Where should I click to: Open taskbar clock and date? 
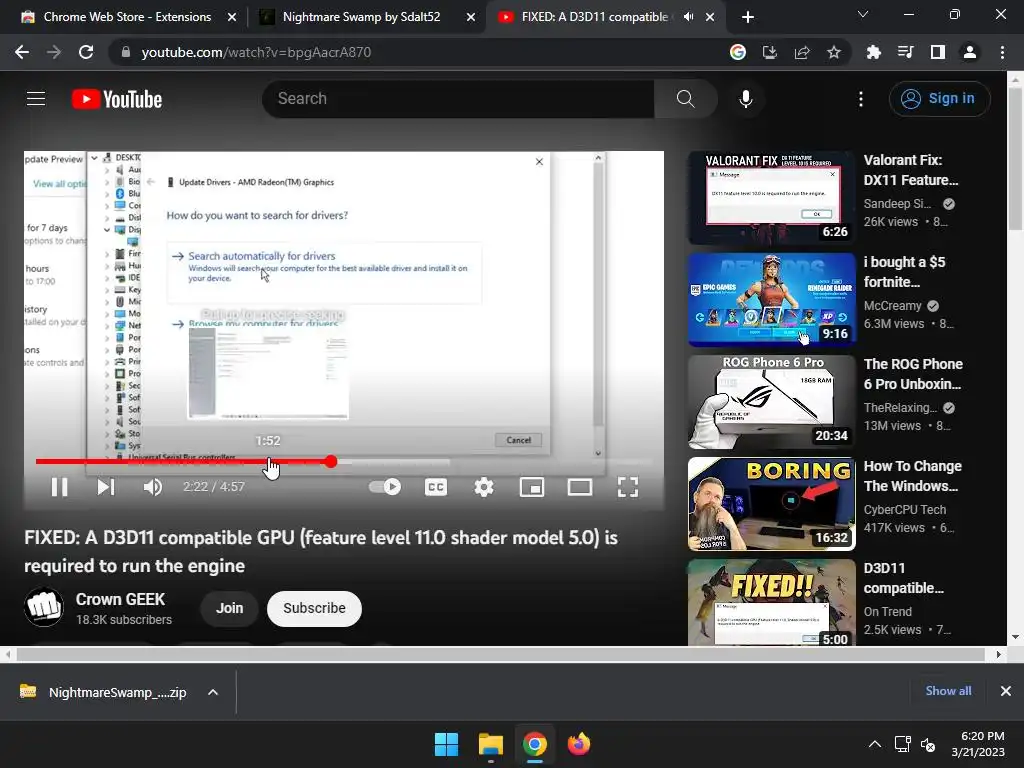[x=978, y=744]
